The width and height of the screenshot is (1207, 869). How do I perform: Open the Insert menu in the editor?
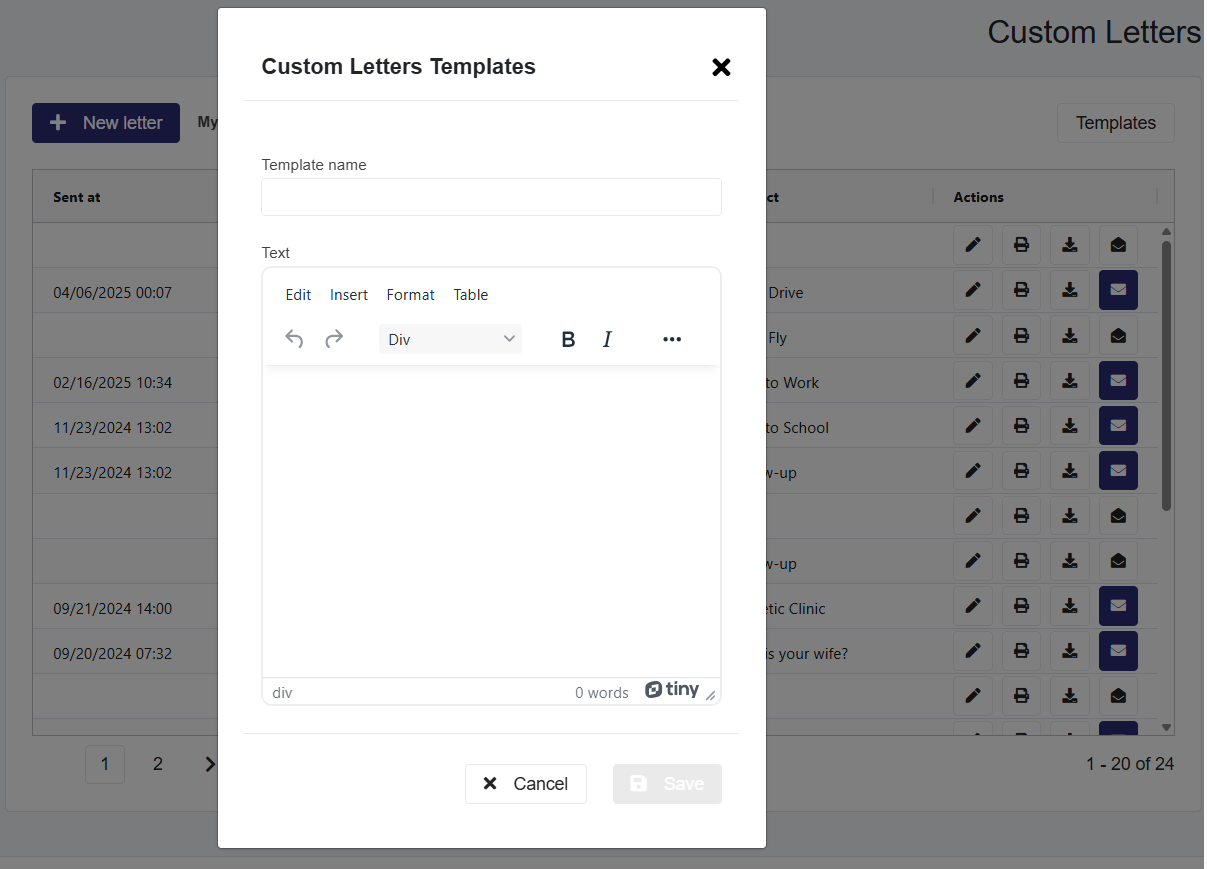[x=349, y=295]
